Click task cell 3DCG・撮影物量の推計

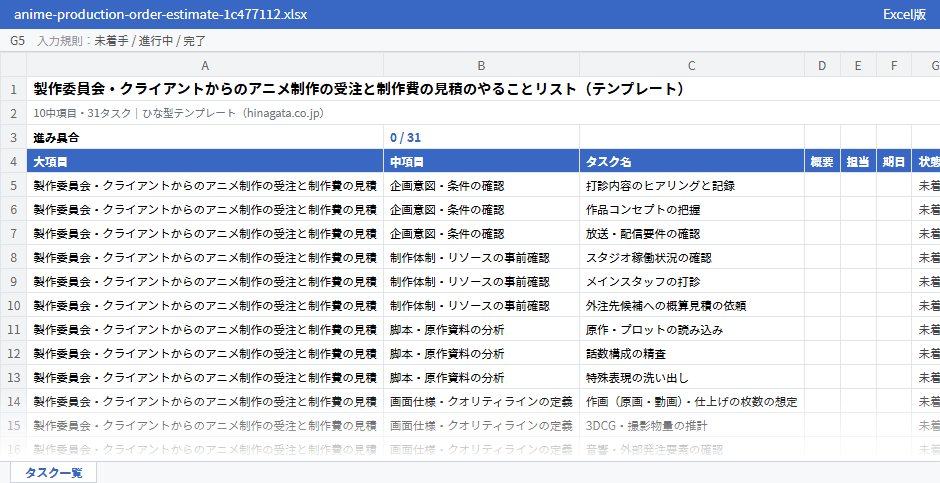(692, 425)
